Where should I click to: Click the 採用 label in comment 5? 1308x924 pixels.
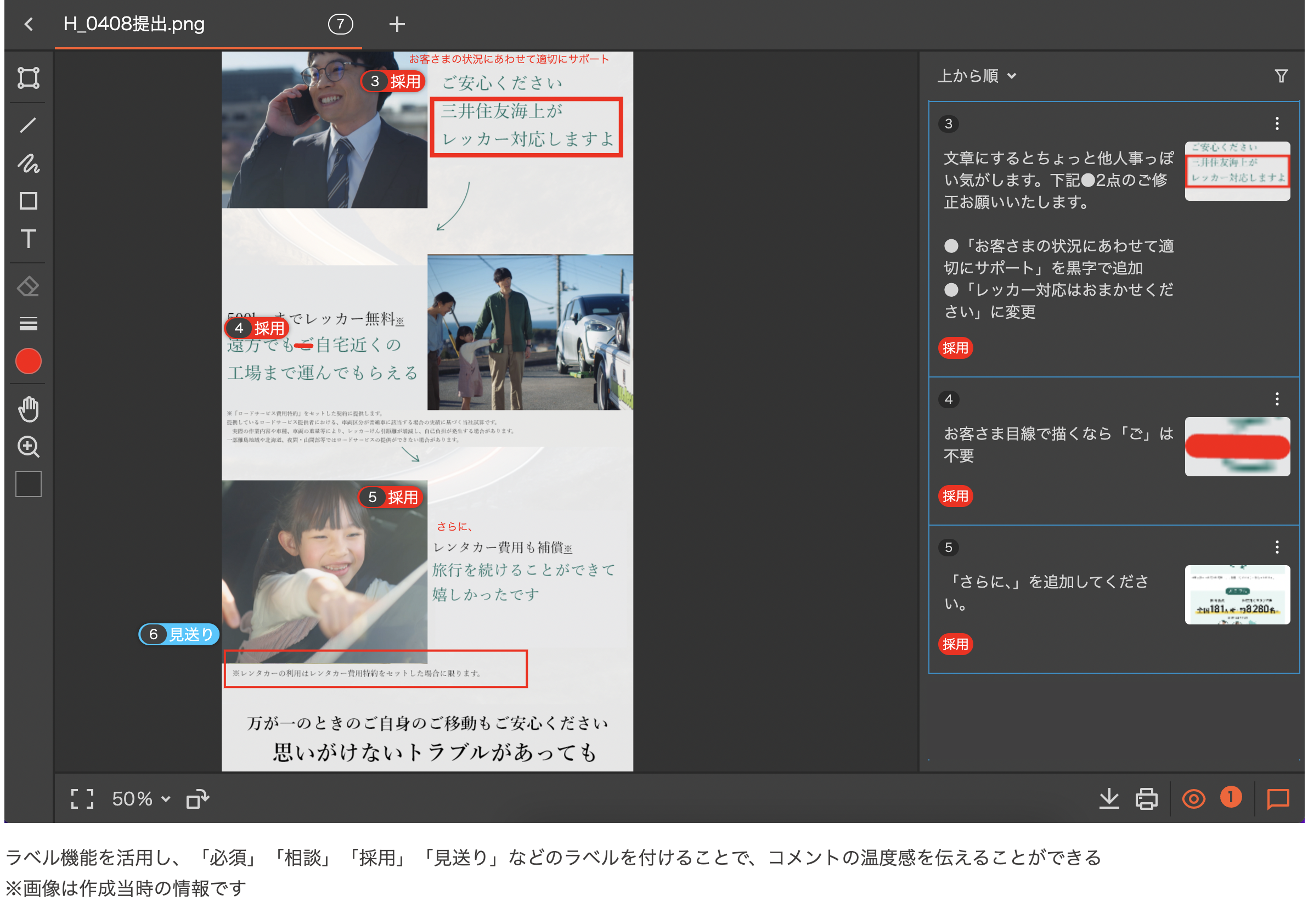[x=955, y=644]
